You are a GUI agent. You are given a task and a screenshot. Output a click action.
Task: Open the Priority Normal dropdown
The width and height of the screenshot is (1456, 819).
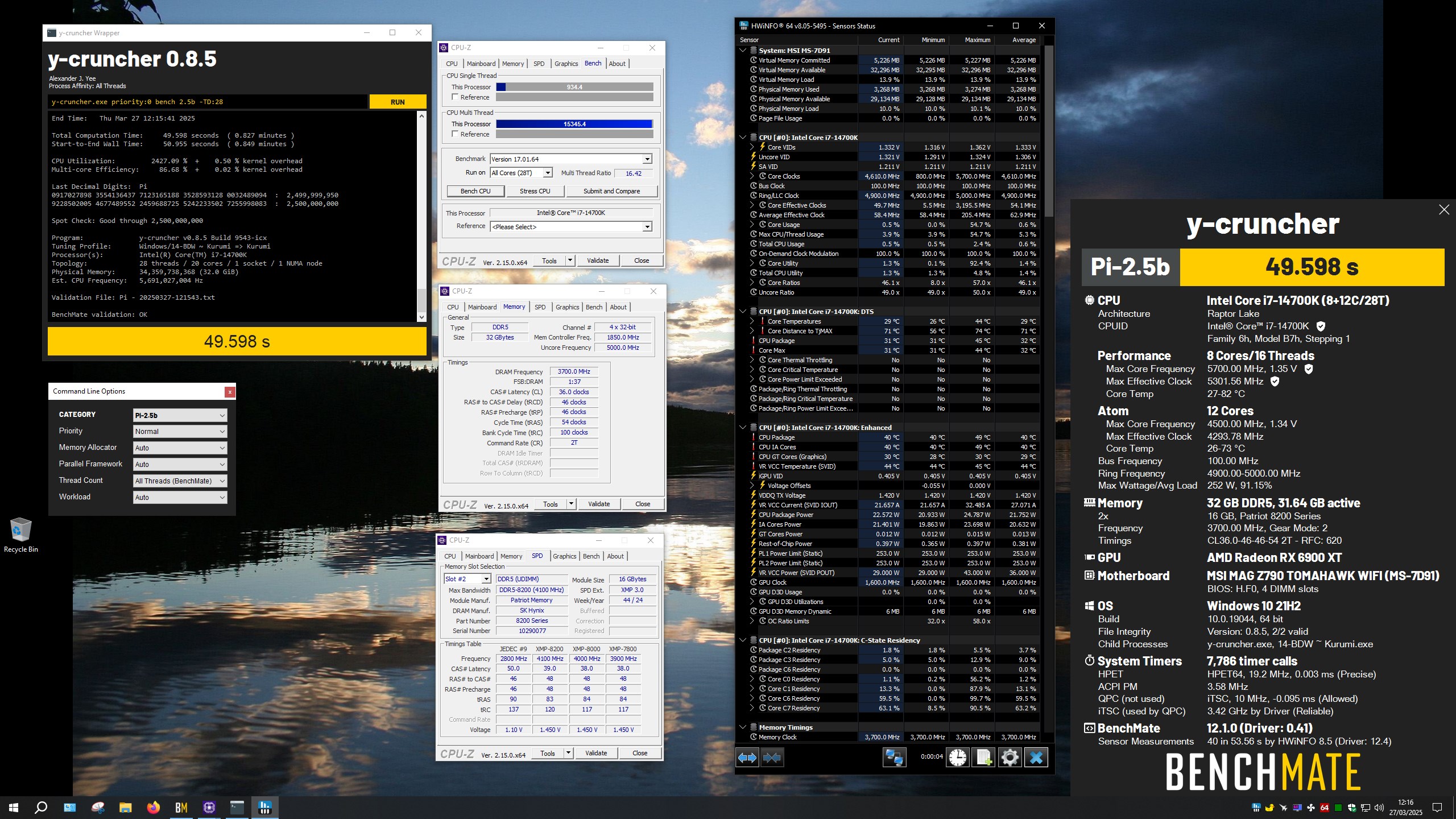coord(180,432)
